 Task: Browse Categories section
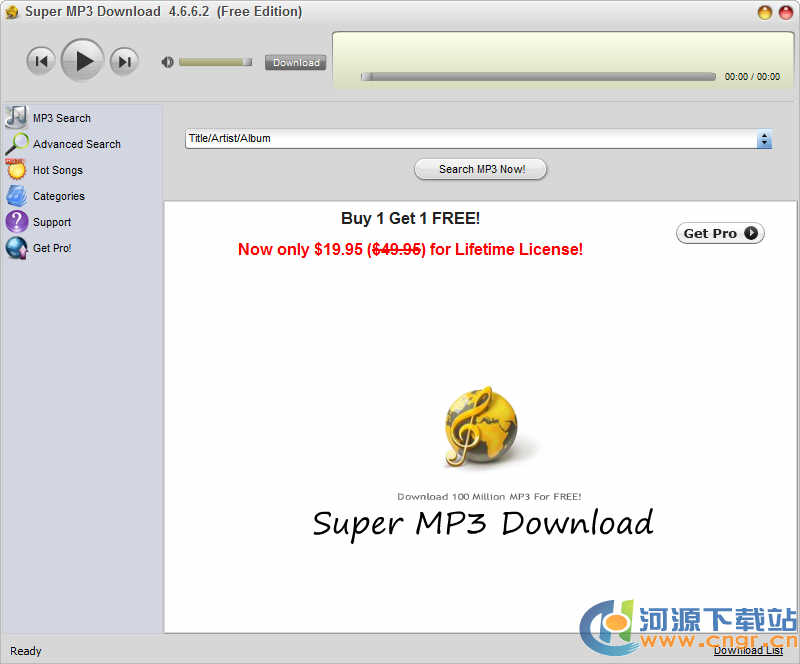[59, 196]
